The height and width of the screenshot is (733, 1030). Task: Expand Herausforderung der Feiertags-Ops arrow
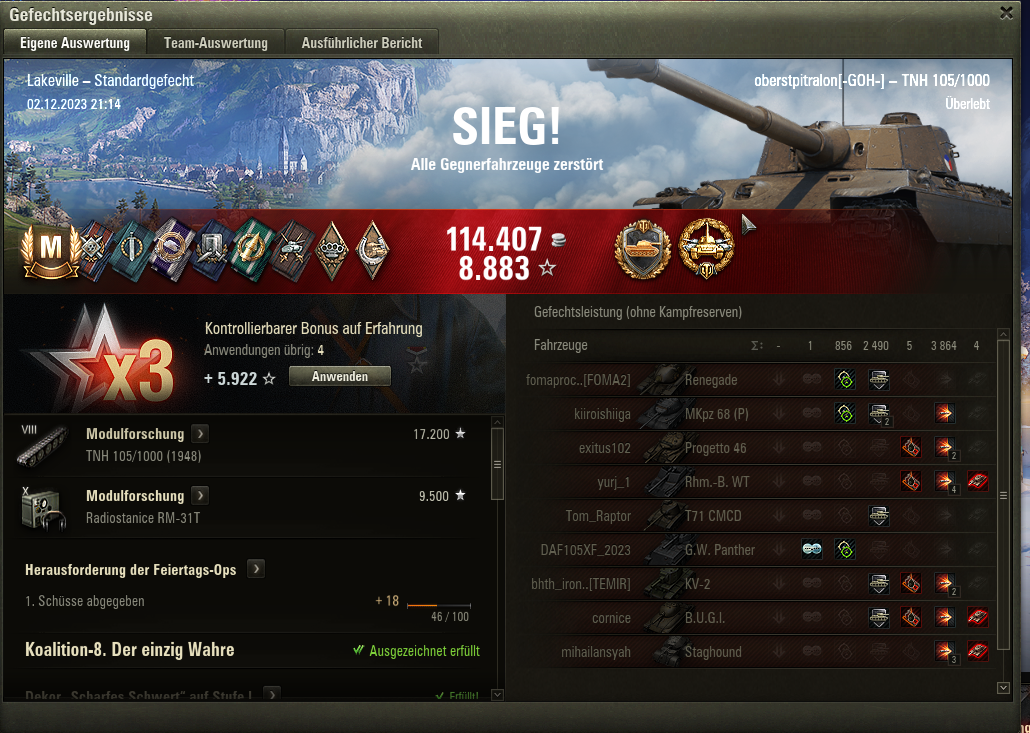256,569
